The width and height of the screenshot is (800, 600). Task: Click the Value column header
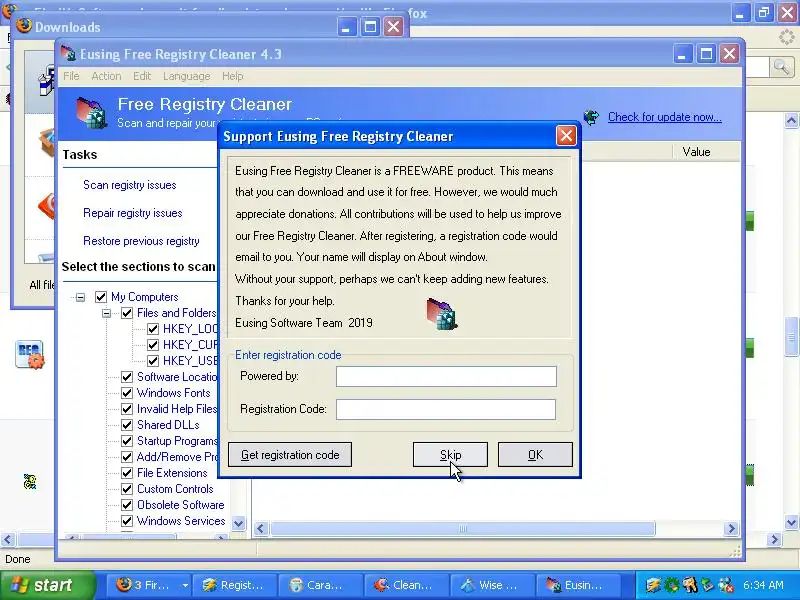tap(696, 152)
